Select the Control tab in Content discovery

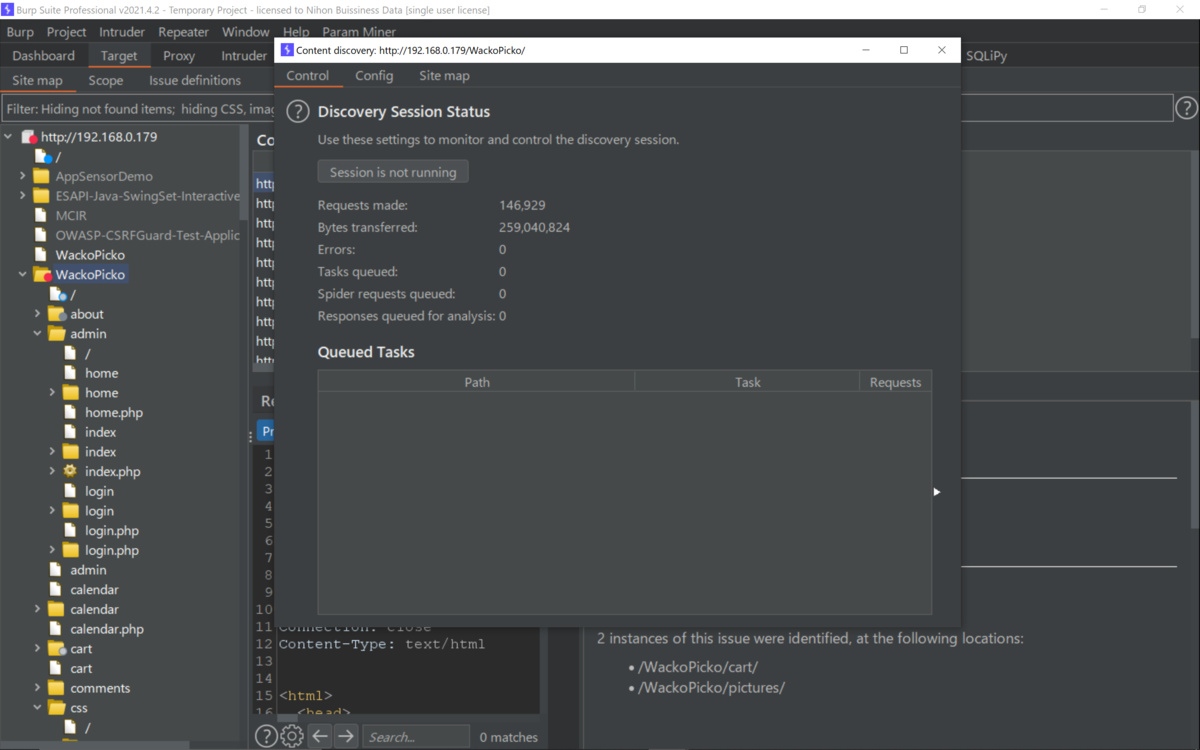click(308, 76)
